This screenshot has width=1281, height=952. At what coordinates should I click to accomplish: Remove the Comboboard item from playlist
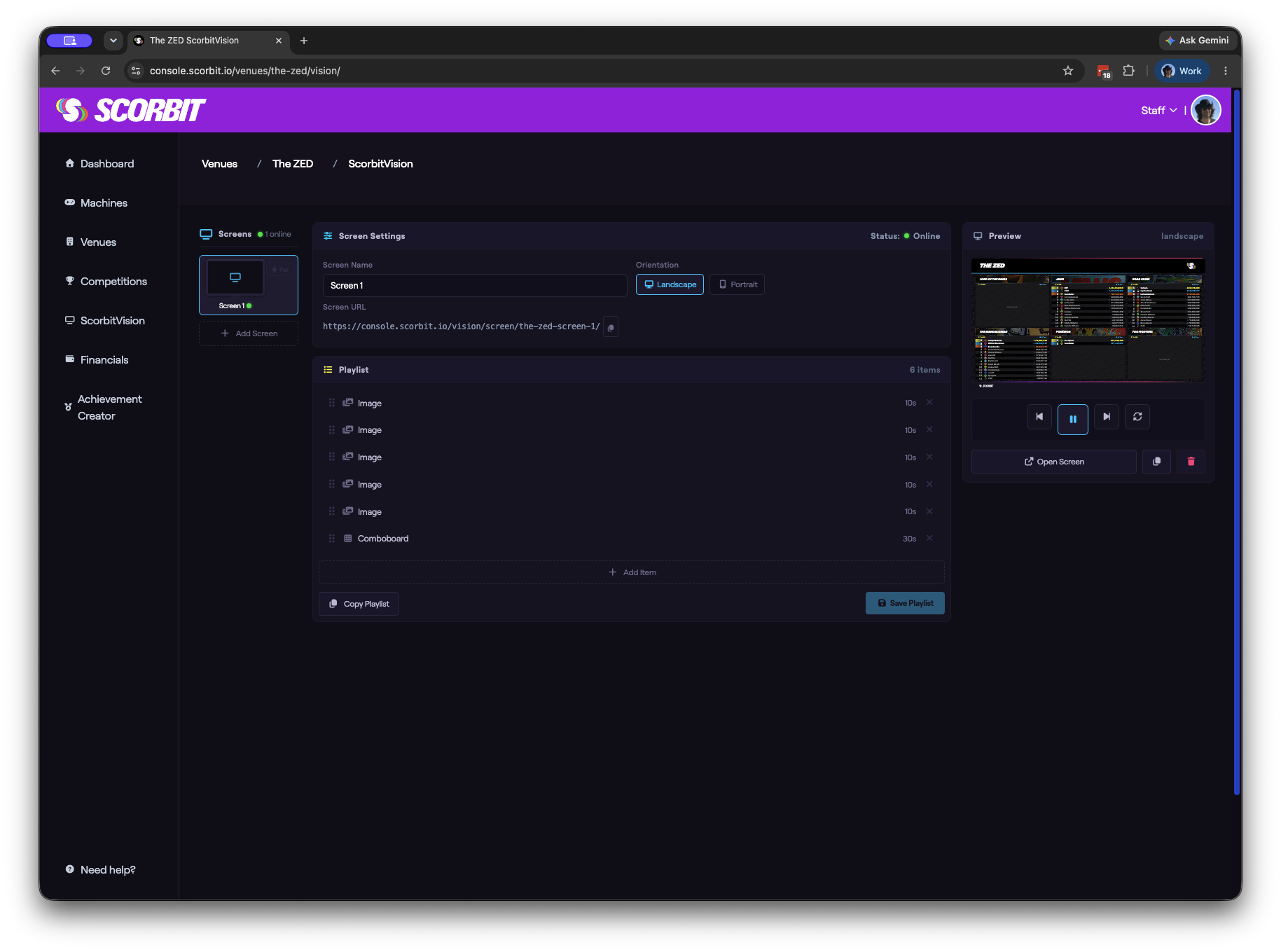[x=929, y=538]
